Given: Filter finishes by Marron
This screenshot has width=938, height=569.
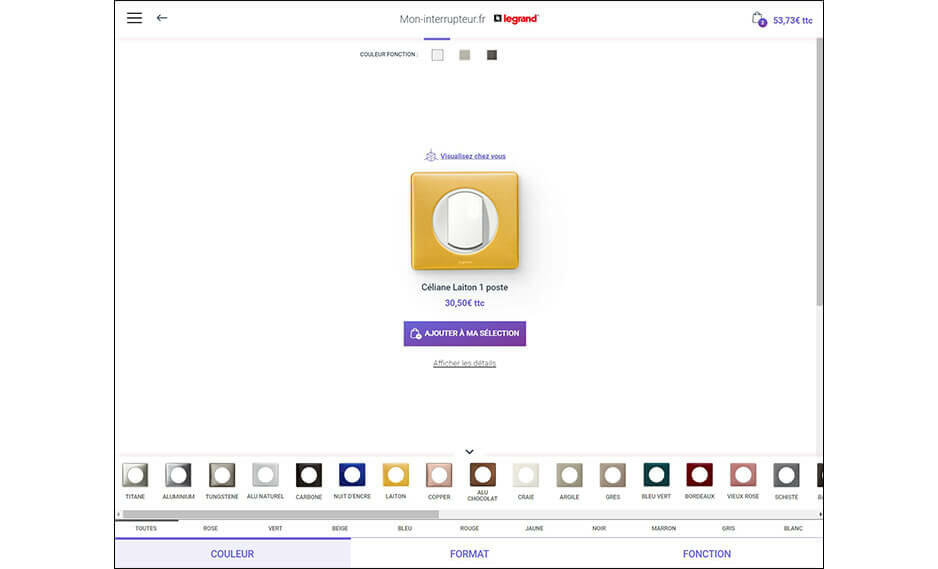Looking at the screenshot, I should coord(663,528).
